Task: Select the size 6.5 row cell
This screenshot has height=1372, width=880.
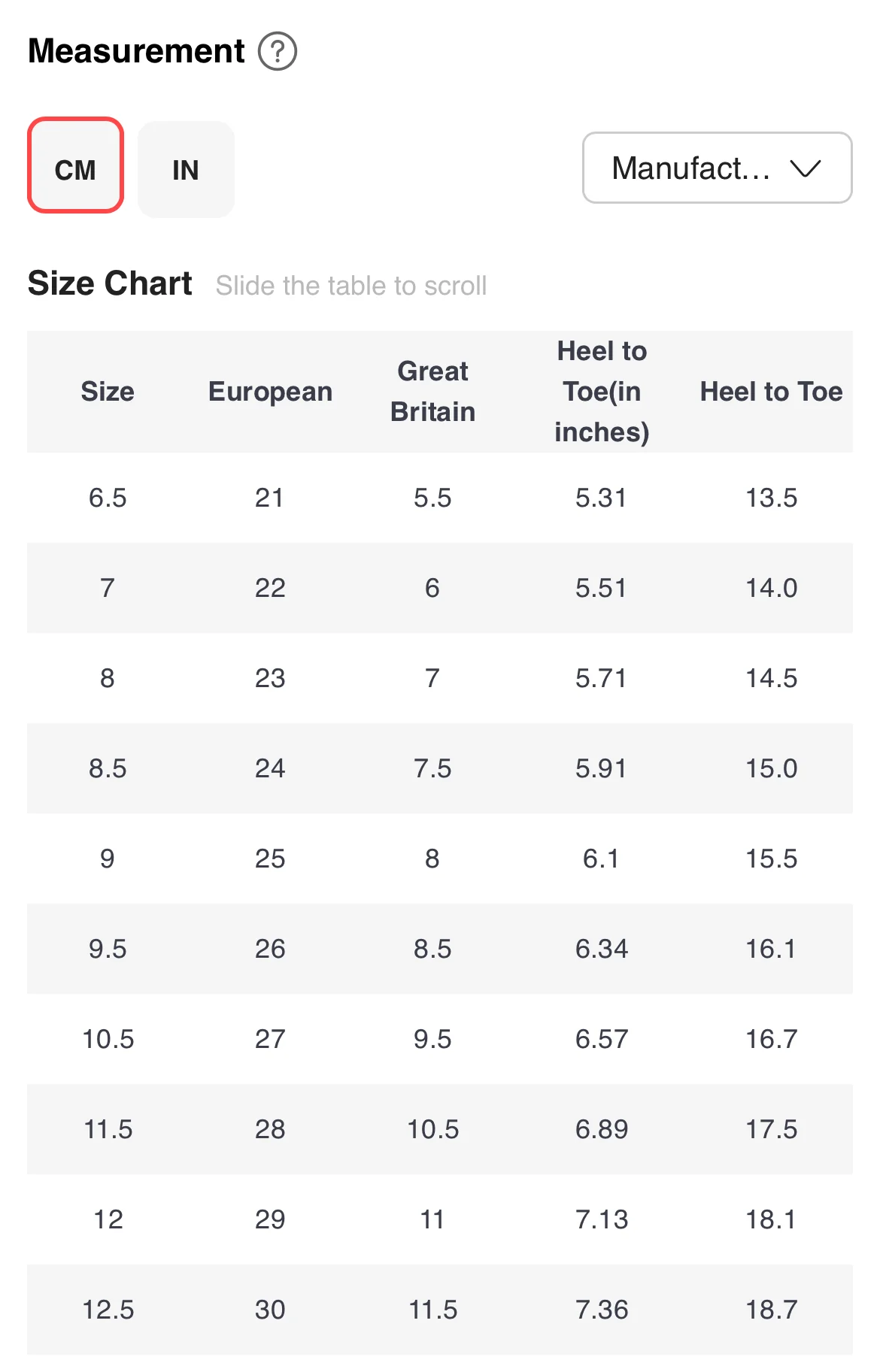Action: (108, 498)
